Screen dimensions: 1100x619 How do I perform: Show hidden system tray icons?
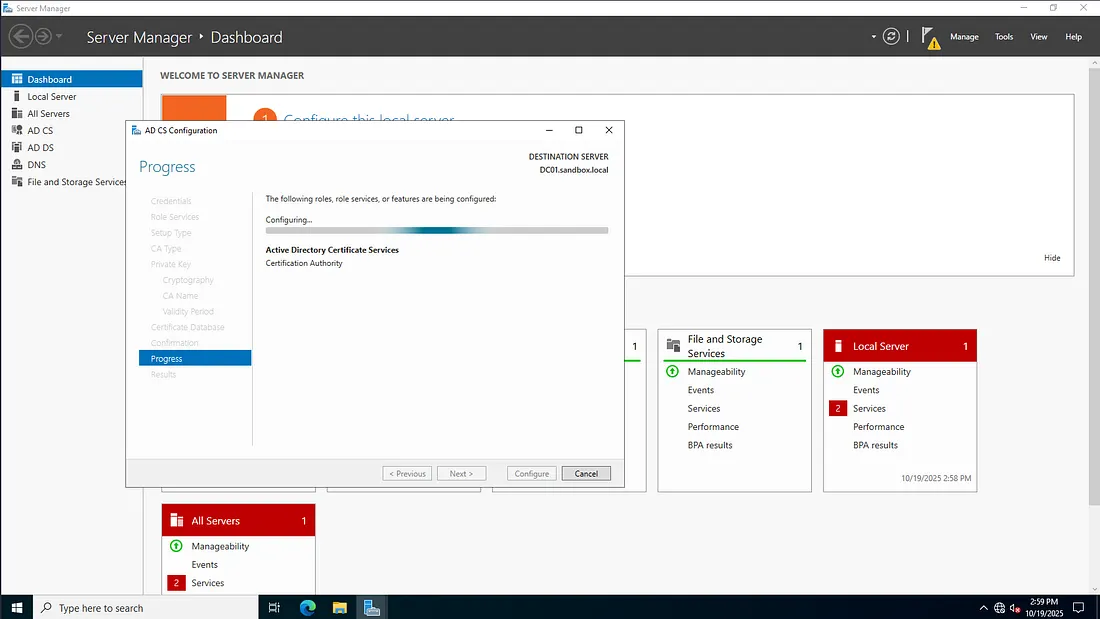tap(982, 607)
